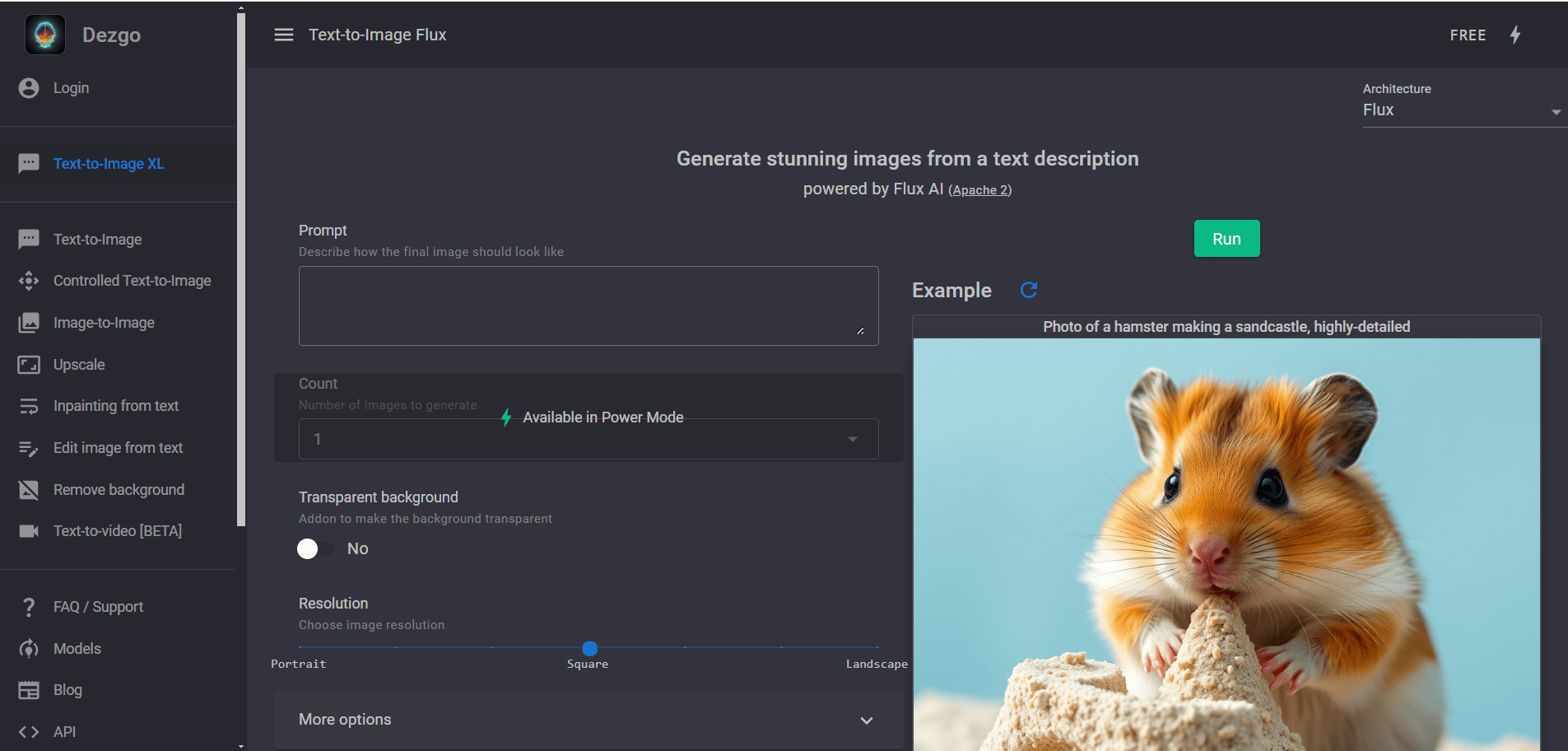Select Text-to-Image XL in sidebar
Viewport: 1568px width, 751px height.
pos(109,164)
